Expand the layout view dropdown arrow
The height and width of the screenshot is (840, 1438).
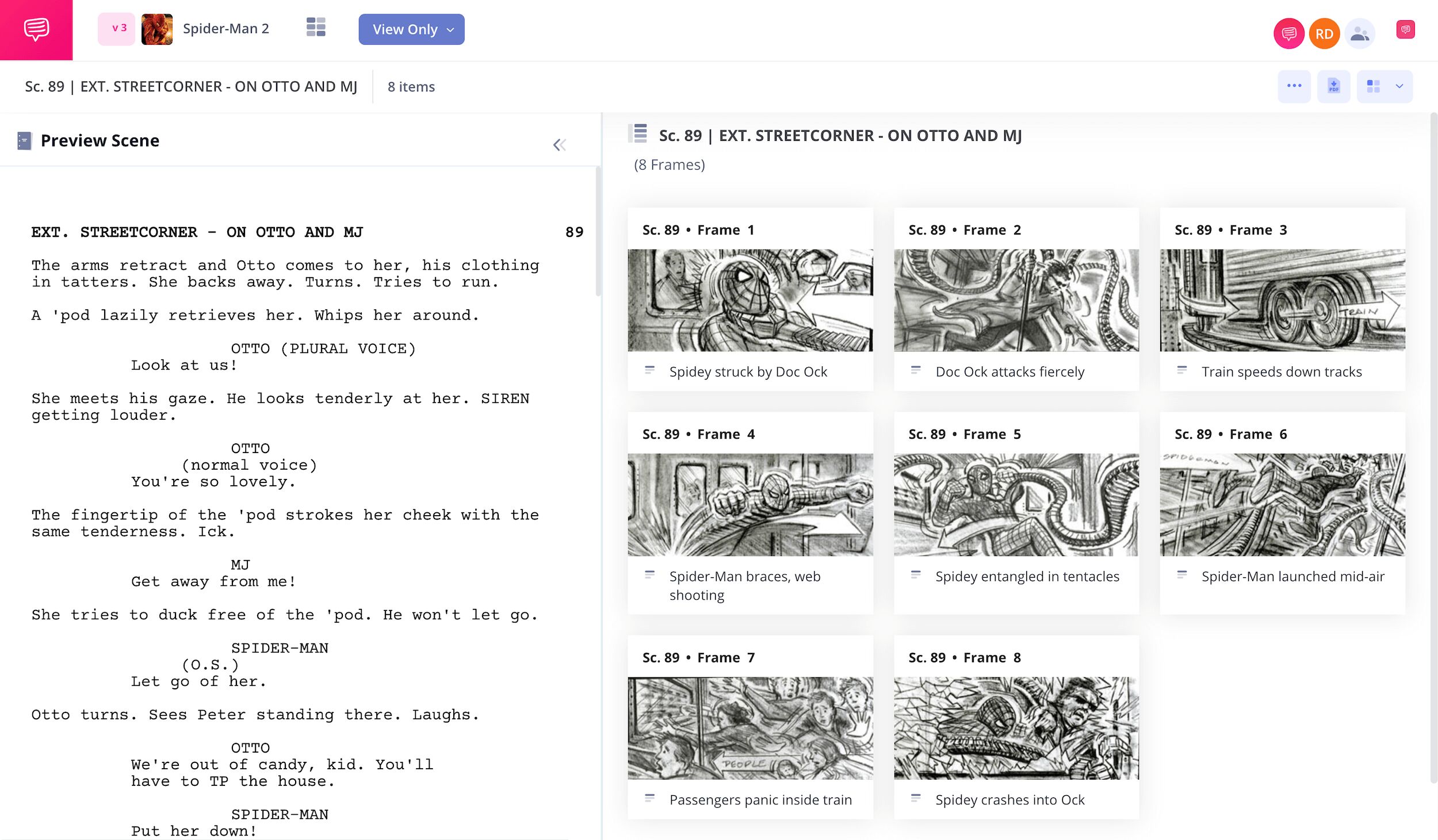[1399, 86]
